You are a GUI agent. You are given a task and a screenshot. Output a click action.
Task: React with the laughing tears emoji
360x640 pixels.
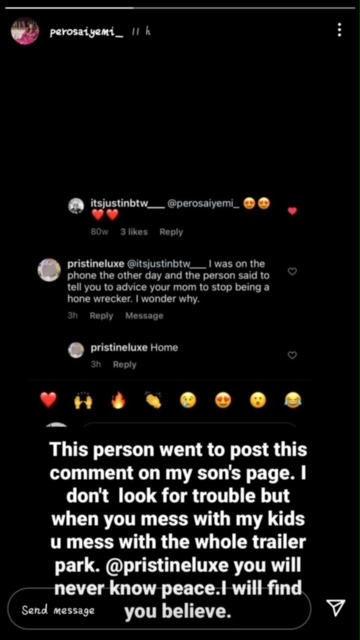(293, 400)
